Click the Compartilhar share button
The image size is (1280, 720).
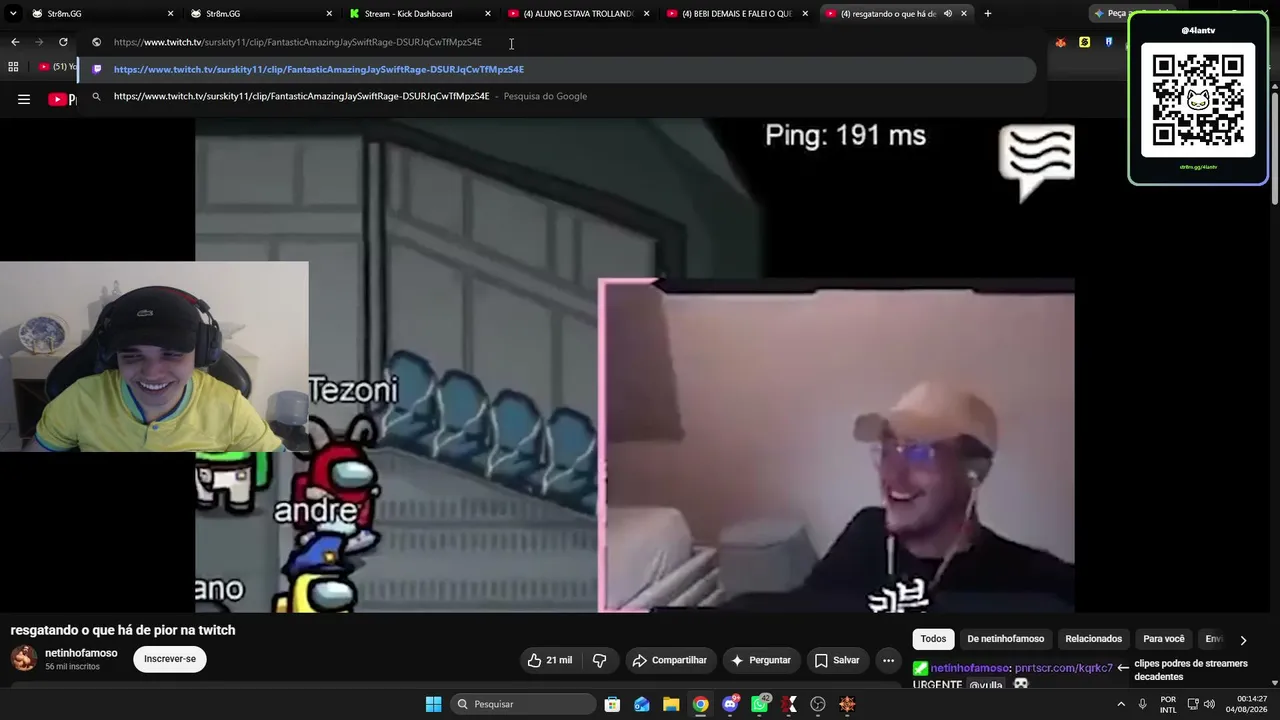[x=669, y=660]
